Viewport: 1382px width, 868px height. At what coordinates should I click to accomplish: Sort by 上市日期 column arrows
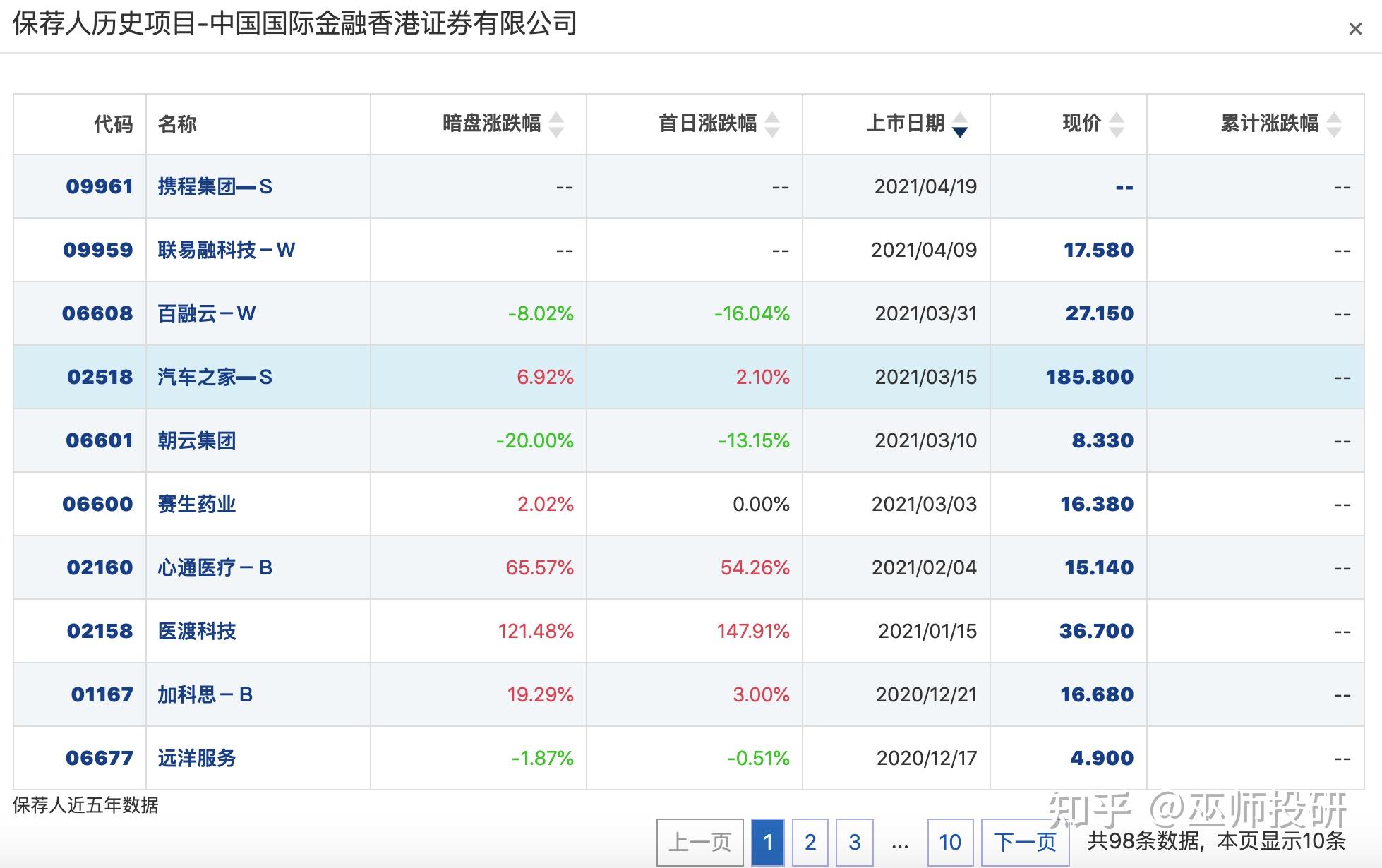pyautogui.click(x=960, y=125)
